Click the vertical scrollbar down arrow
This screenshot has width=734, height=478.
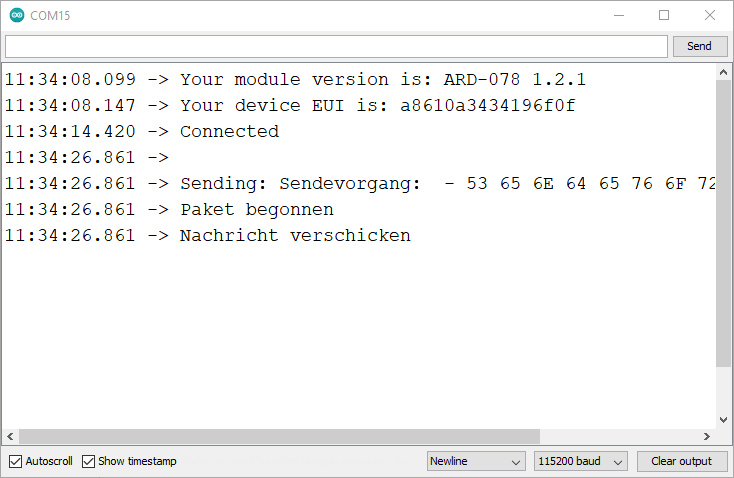click(x=723, y=419)
